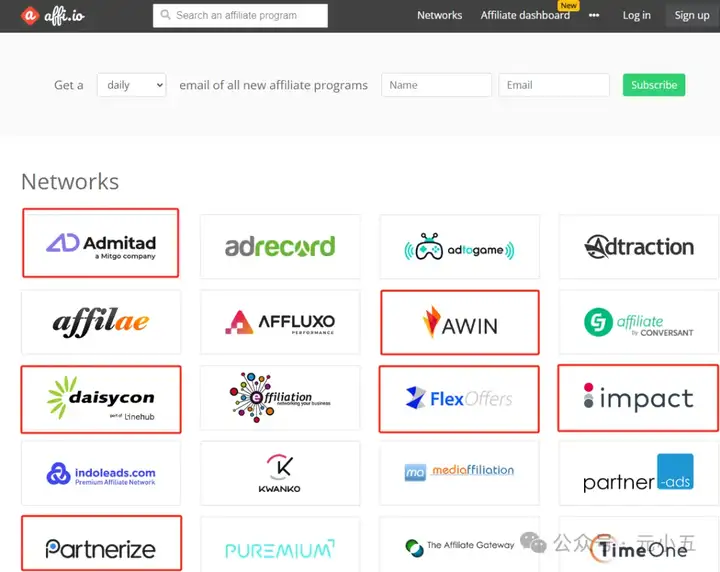Click the Log in link

(636, 15)
